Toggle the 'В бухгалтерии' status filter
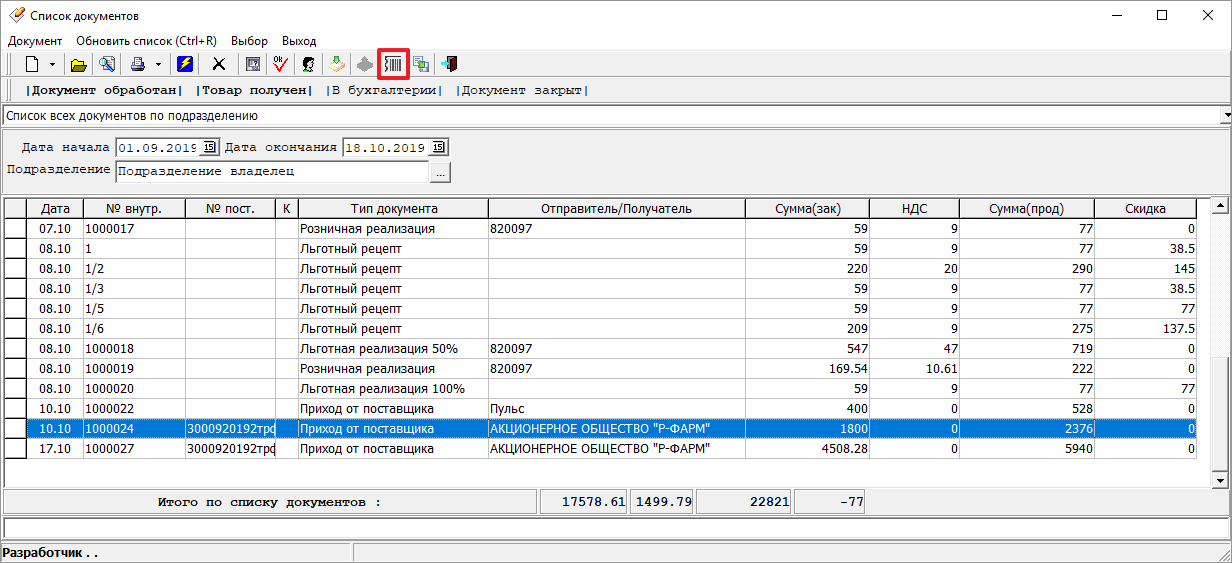The height and width of the screenshot is (563, 1232). (x=384, y=90)
